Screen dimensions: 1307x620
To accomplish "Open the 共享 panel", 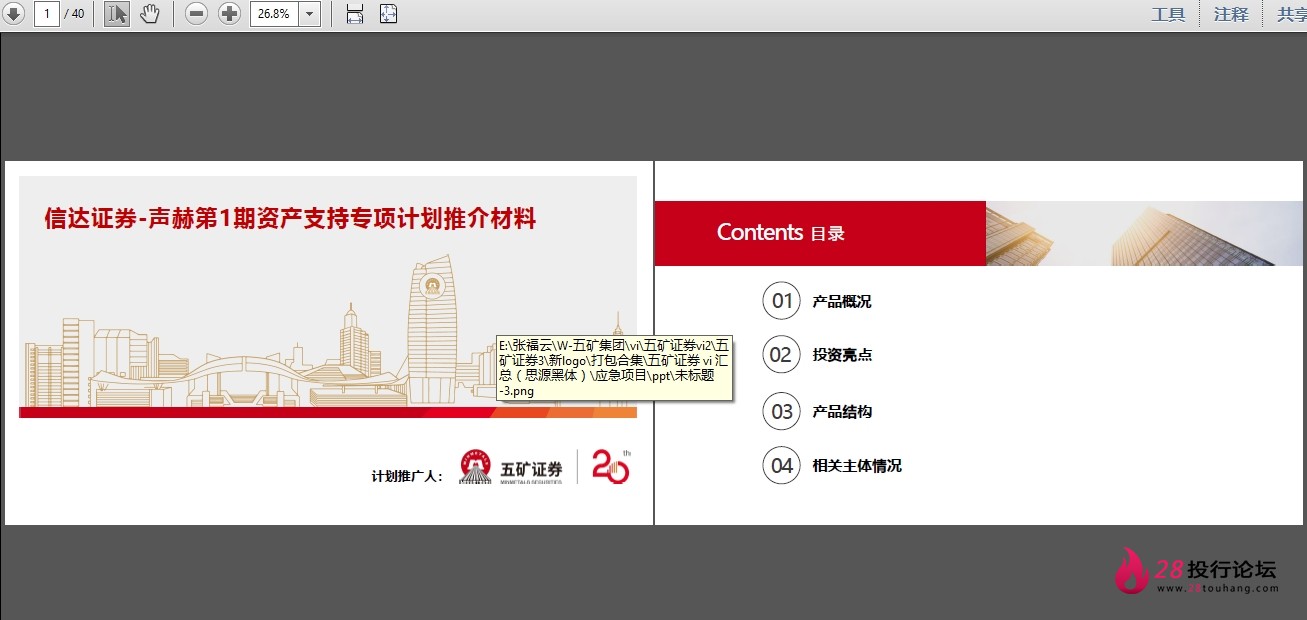I will tap(1290, 14).
